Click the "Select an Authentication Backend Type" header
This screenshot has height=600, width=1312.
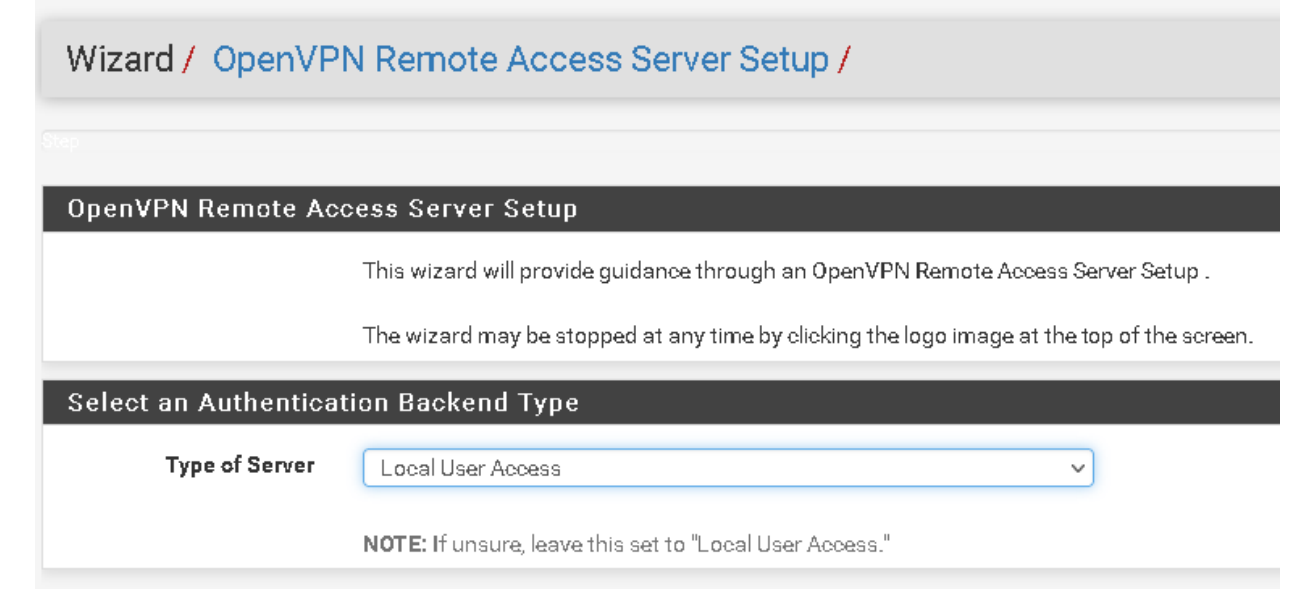click(x=323, y=403)
